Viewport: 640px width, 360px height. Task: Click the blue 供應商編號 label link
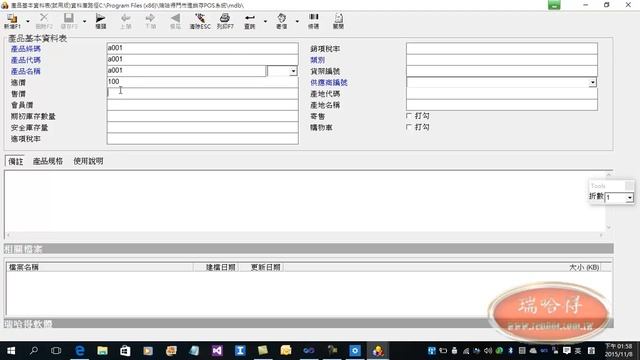tap(329, 82)
